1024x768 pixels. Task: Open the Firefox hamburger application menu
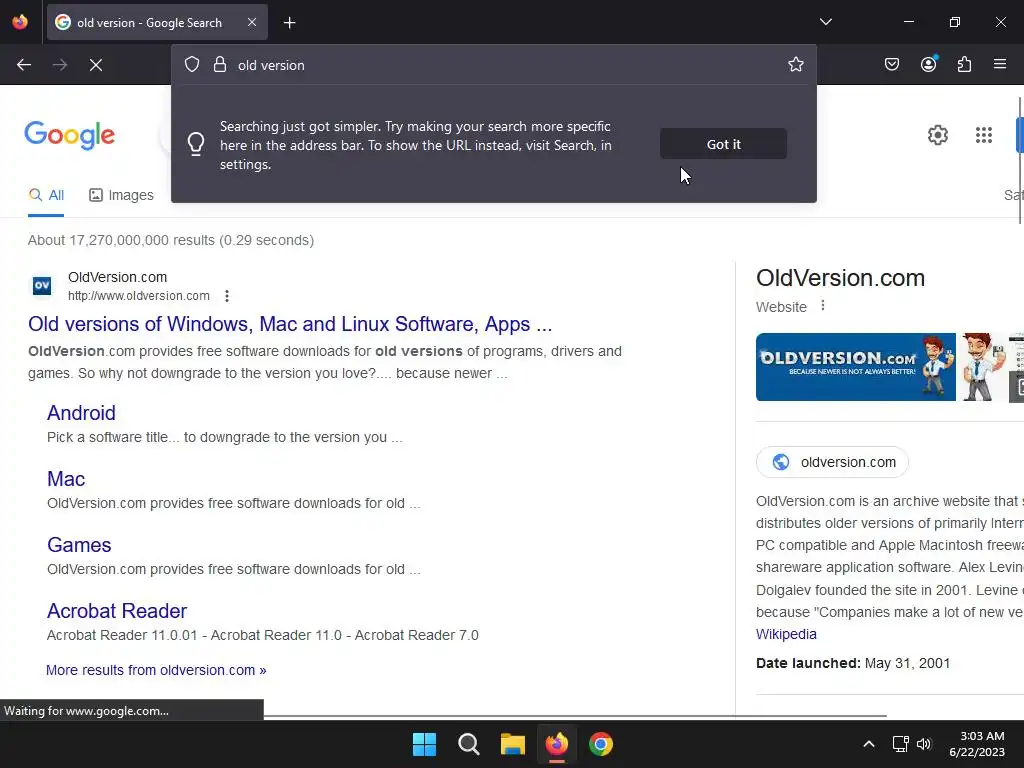point(1000,64)
